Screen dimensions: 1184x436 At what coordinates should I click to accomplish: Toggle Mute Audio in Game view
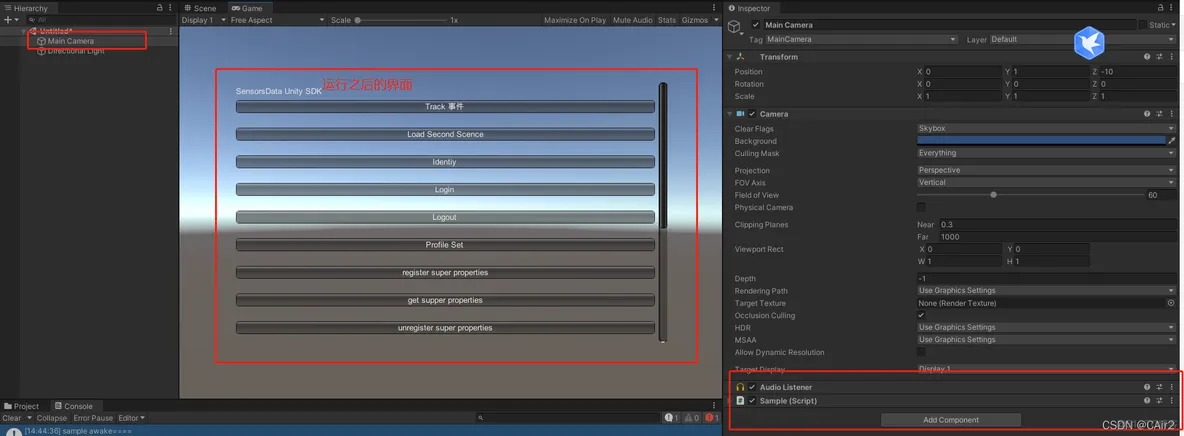pos(633,20)
